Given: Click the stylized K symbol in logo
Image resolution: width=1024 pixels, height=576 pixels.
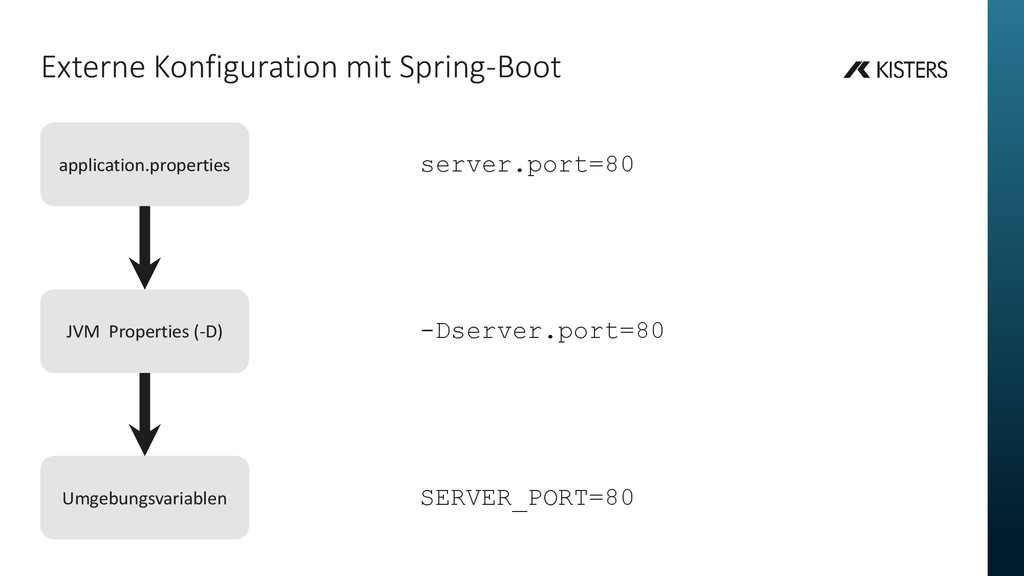Looking at the screenshot, I should (x=856, y=69).
